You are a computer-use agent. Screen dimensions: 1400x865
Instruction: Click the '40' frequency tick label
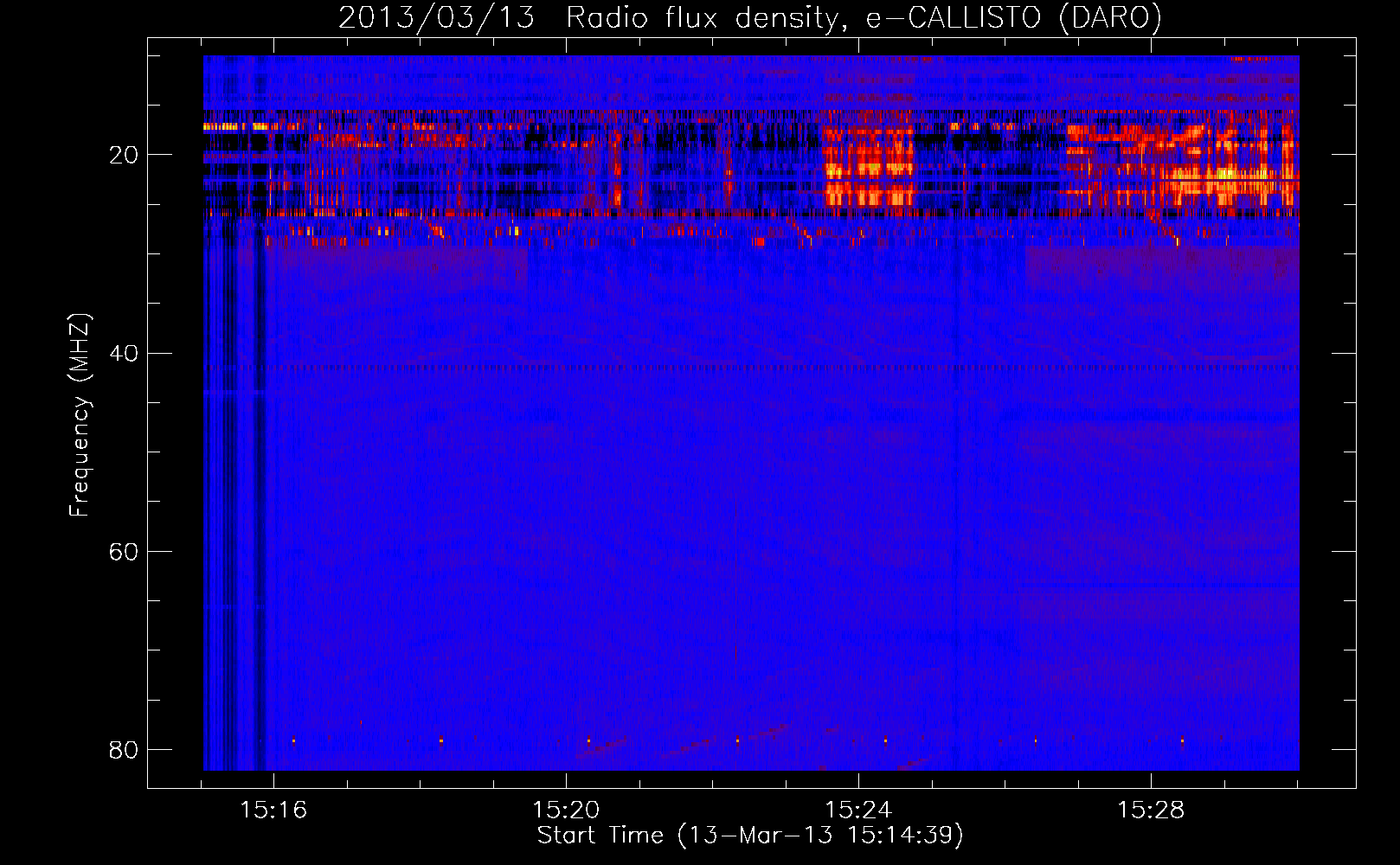124,353
